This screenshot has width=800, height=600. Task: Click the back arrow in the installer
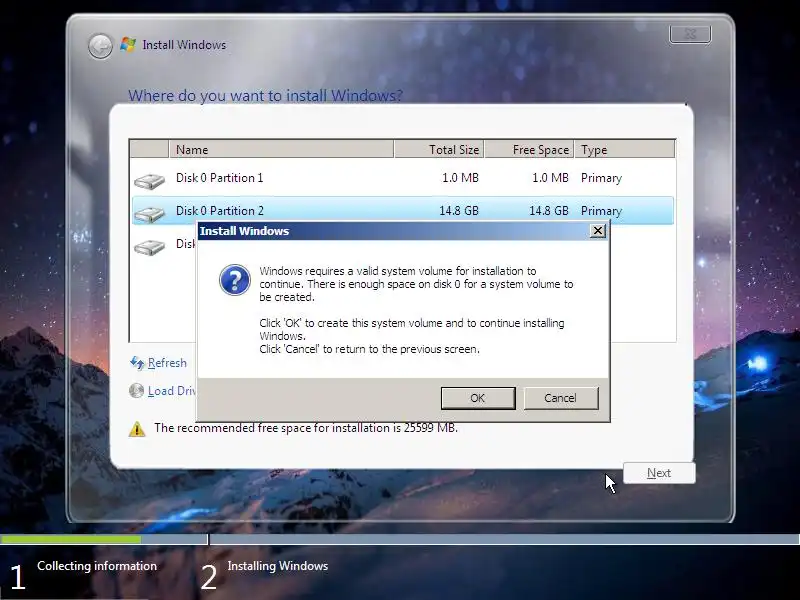pyautogui.click(x=100, y=46)
